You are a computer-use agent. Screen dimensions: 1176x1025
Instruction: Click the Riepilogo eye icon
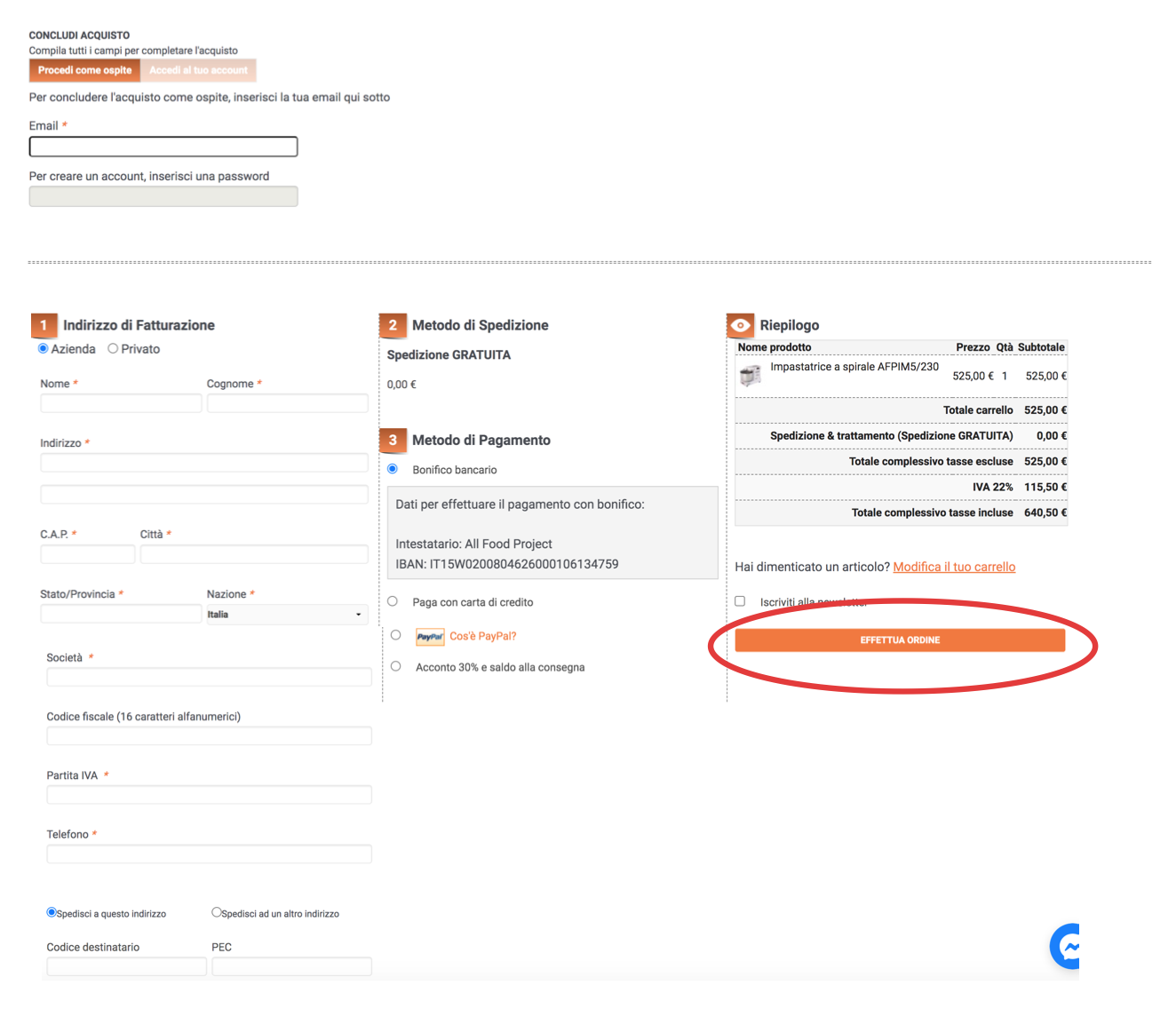[740, 325]
